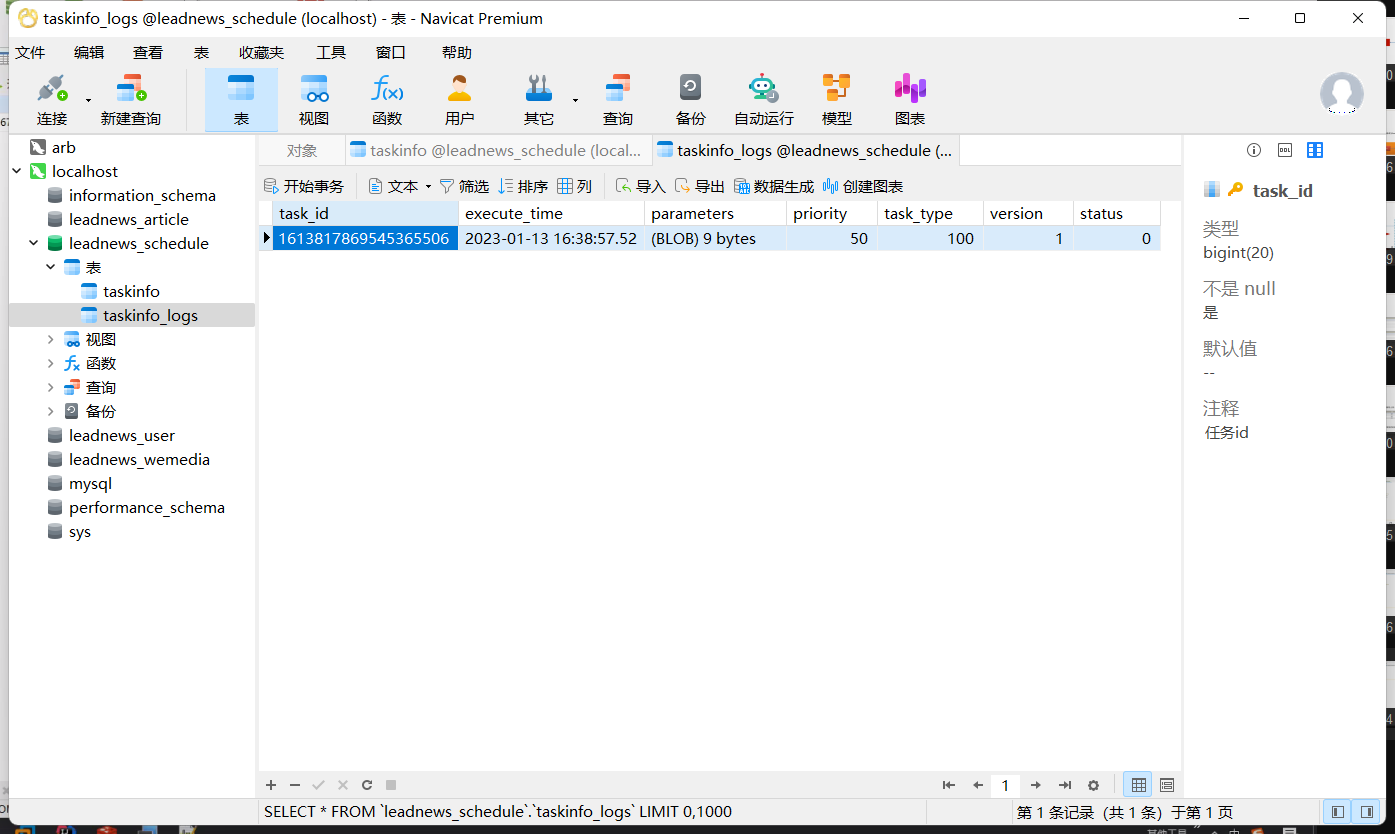Open the New Query (新建查询) tool
1395x834 pixels.
[x=131, y=100]
